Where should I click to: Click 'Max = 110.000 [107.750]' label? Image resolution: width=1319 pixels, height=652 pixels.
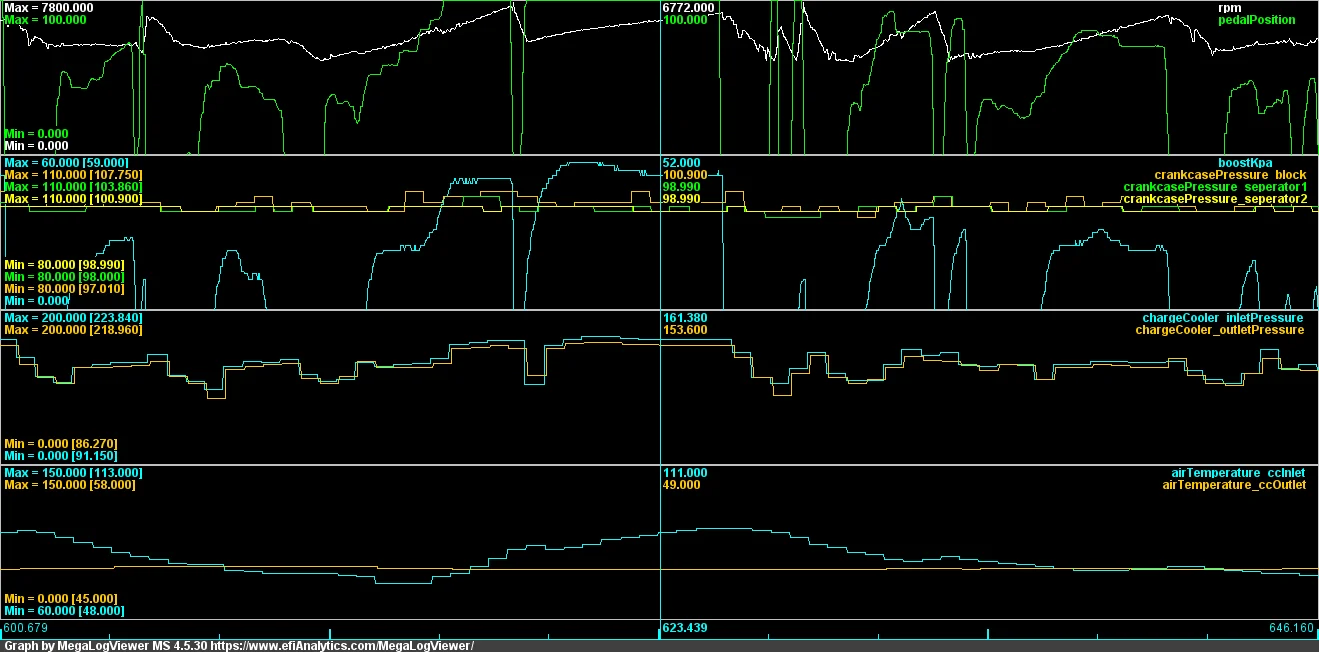click(x=73, y=175)
